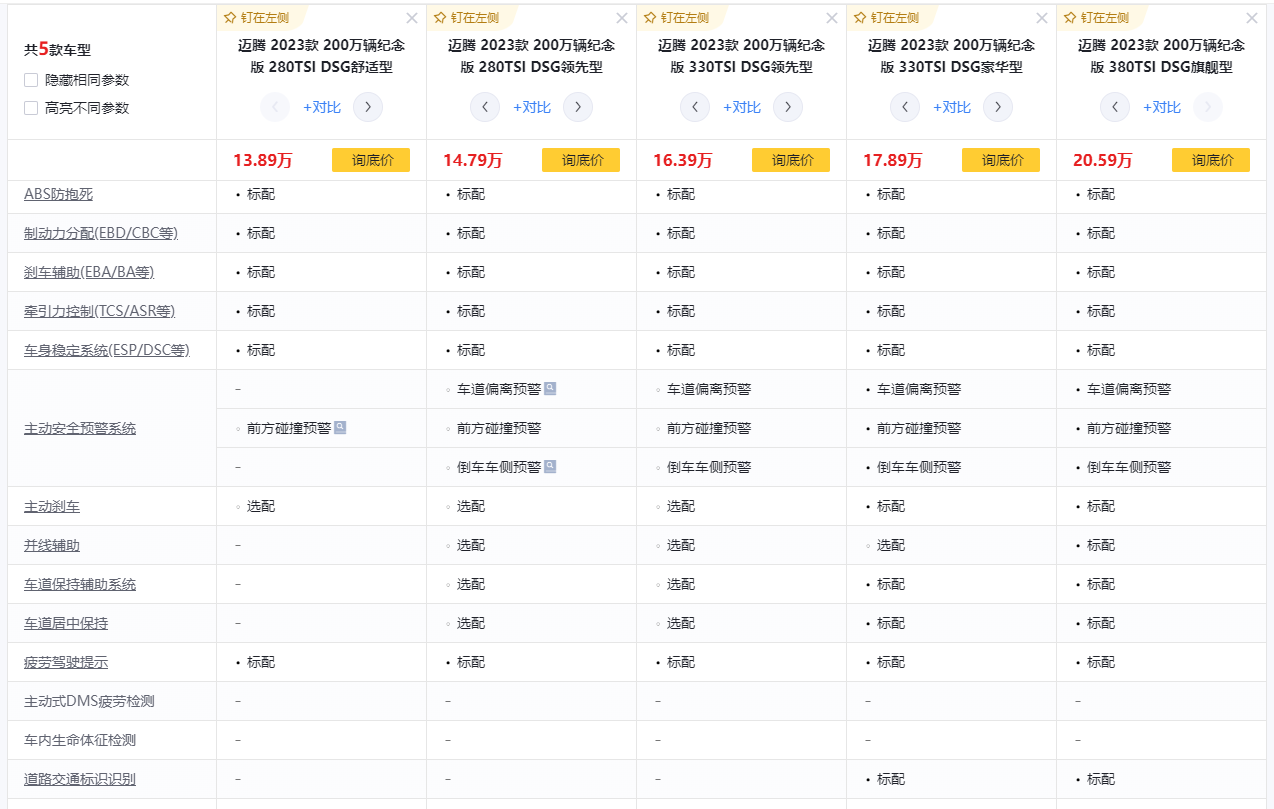Click info icon next to 前方碰撞预警 in 280TSI舒适型 column
Screen dimensions: 1274x809
(x=341, y=428)
